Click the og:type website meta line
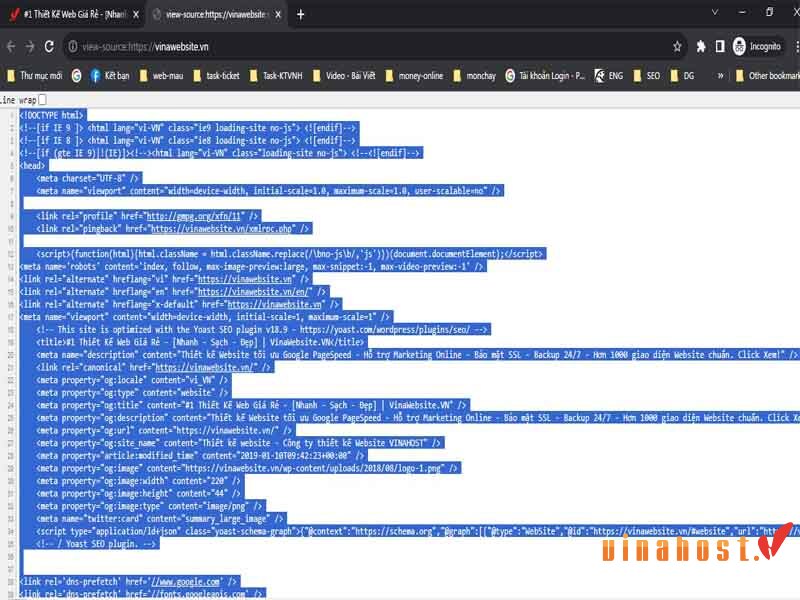The image size is (800, 600). 132,393
